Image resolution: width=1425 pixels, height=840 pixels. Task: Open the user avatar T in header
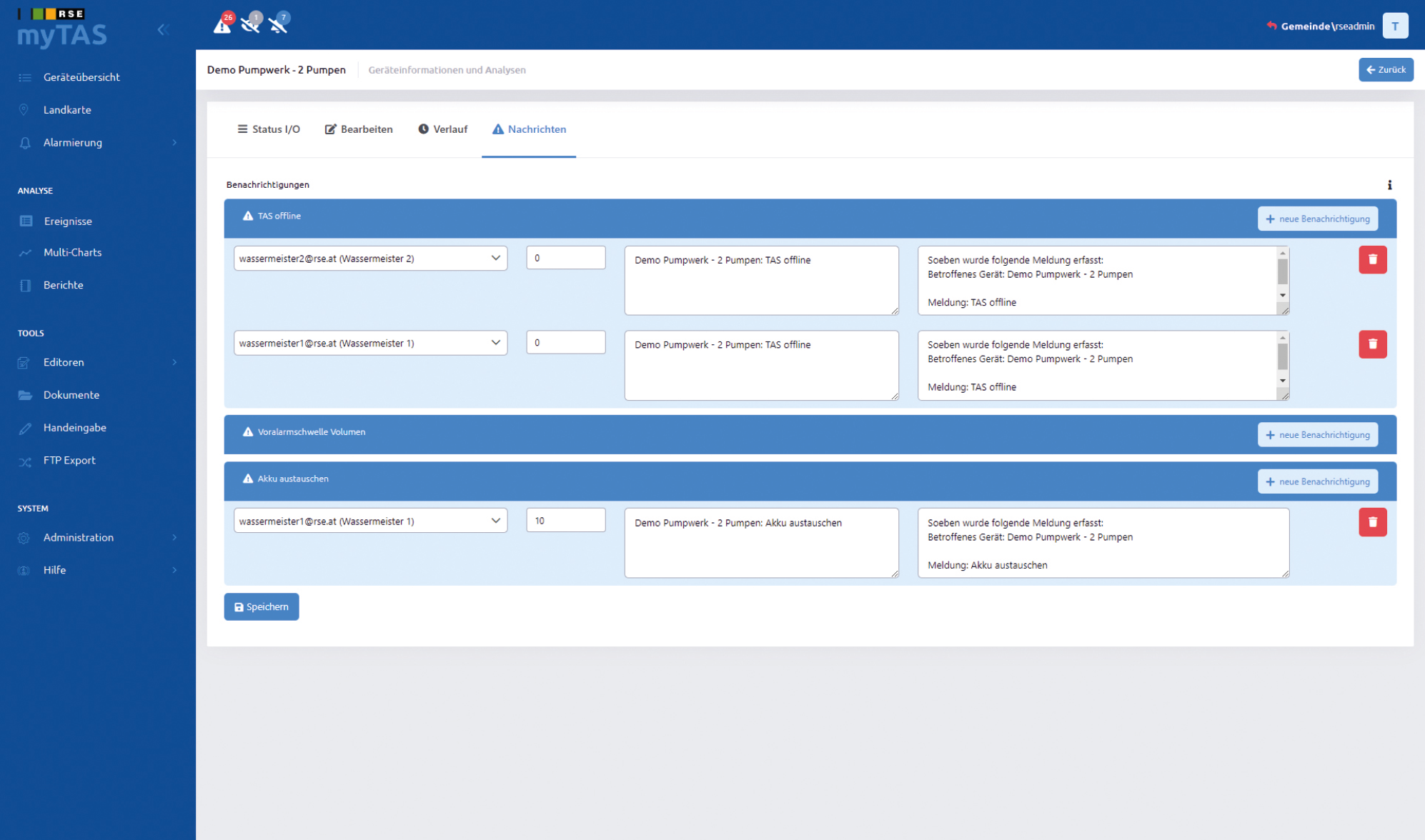pyautogui.click(x=1394, y=26)
